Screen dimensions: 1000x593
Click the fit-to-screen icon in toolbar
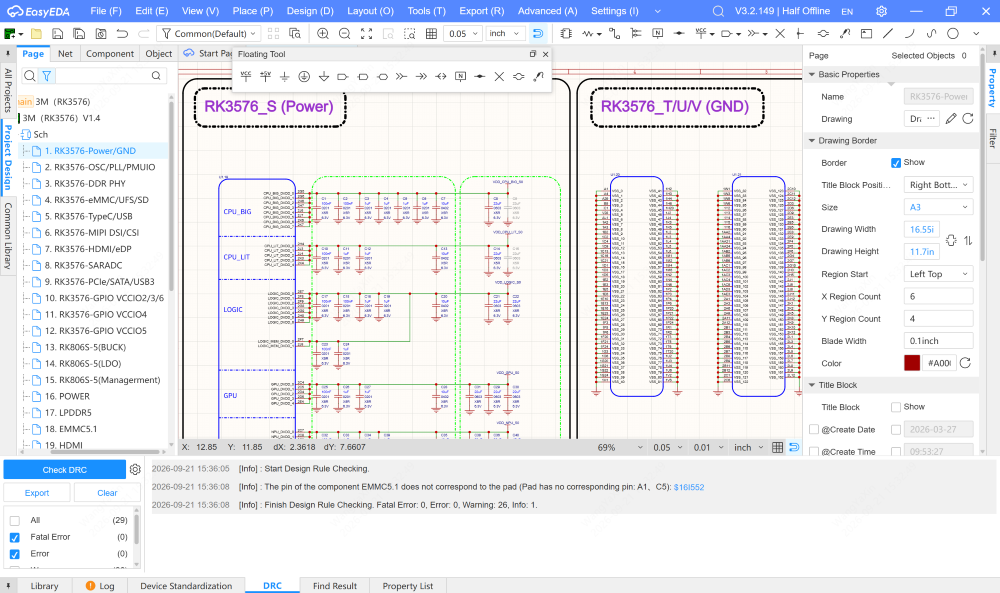point(367,34)
